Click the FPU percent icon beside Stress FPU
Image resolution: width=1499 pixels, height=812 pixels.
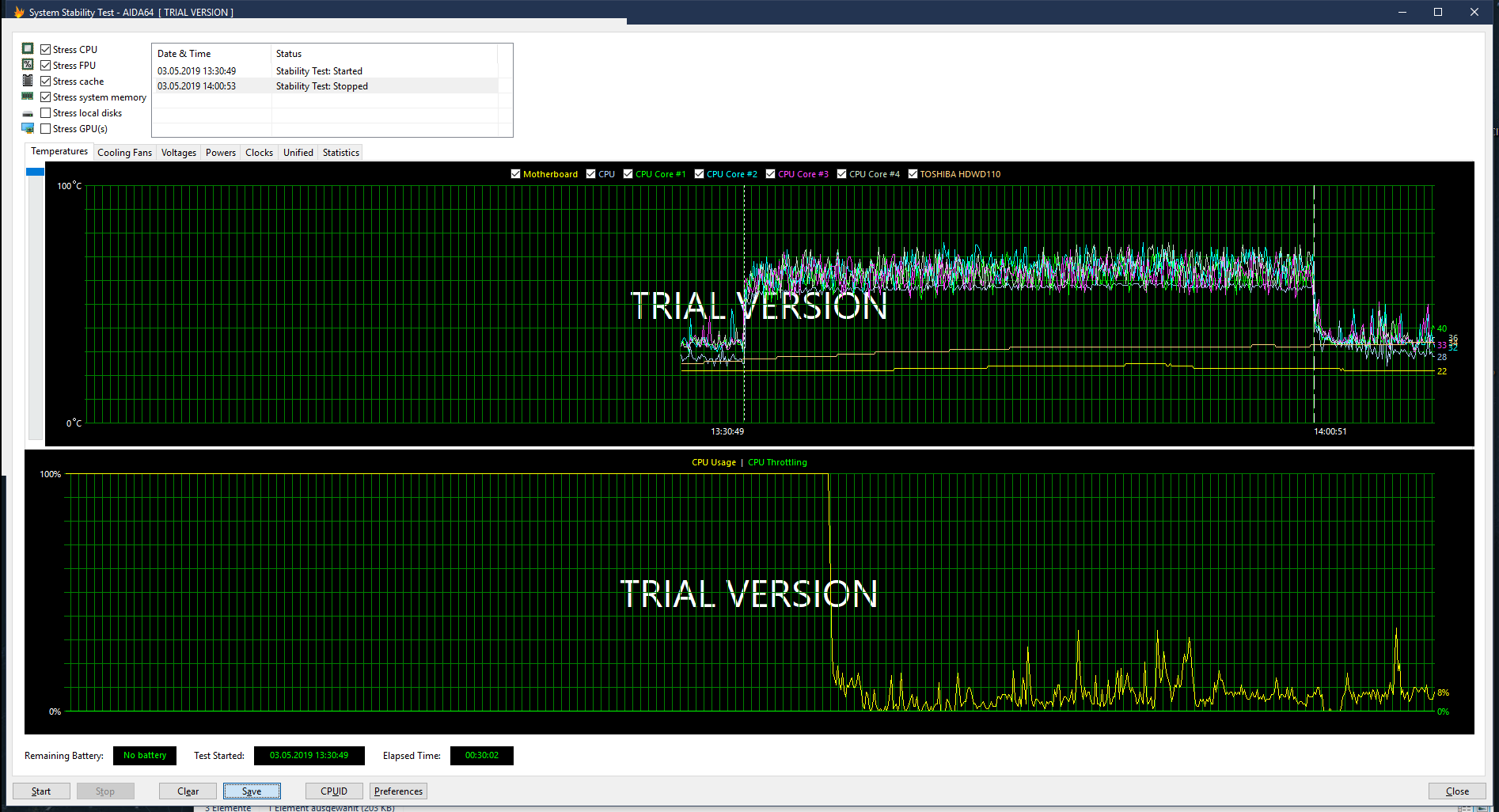point(28,65)
